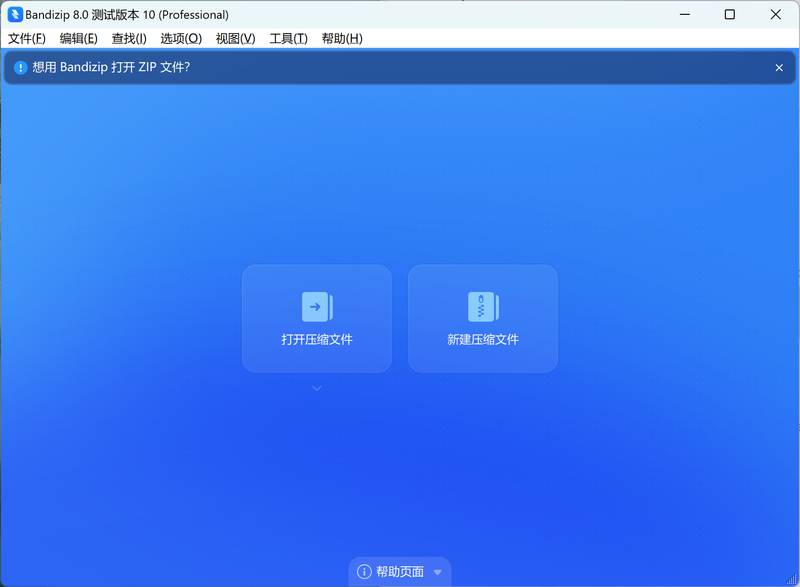
Task: Click the 想用 Bandizip 打开 ZIP 文件? message
Action: coord(111,67)
